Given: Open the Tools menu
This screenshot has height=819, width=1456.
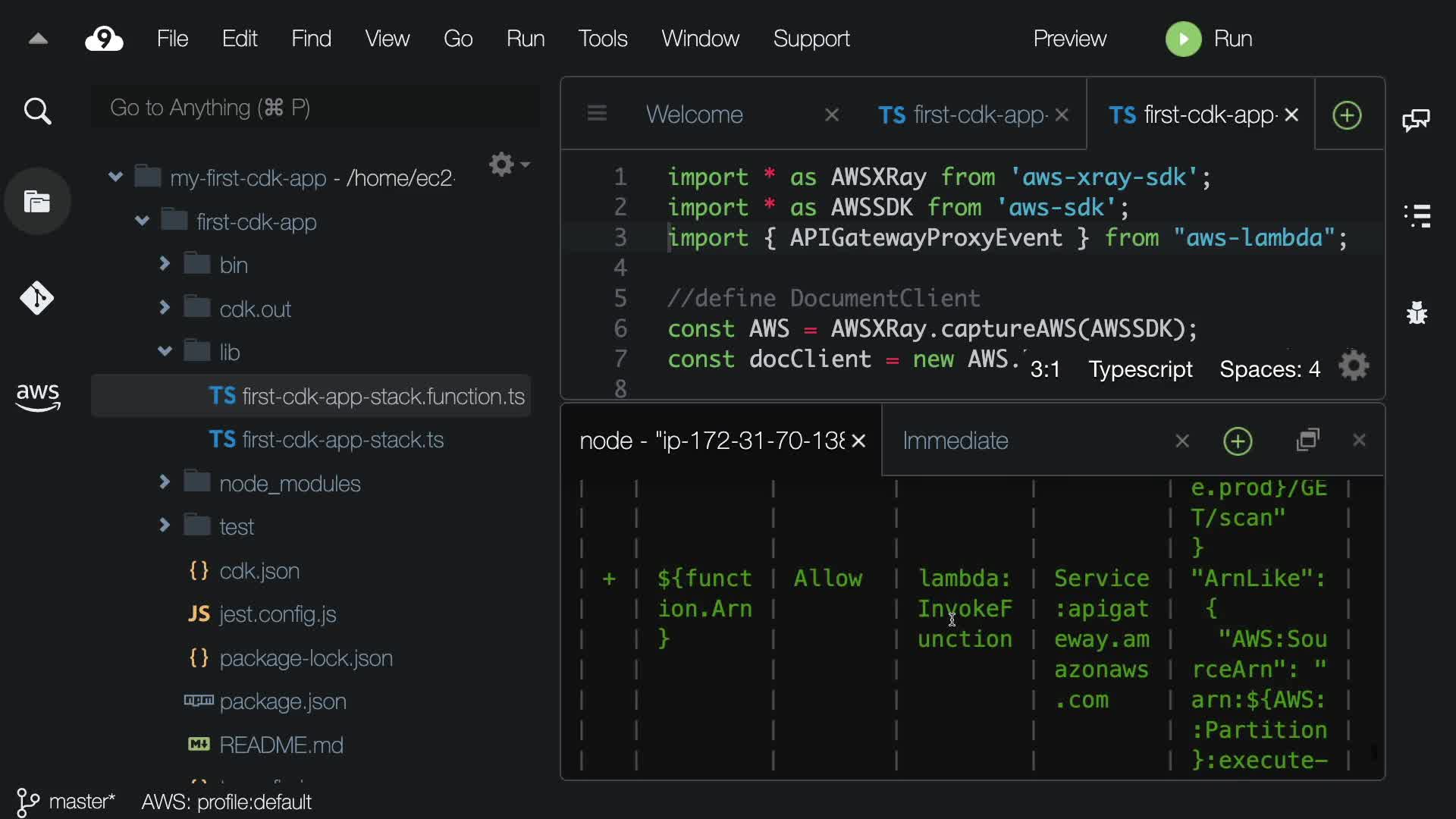Looking at the screenshot, I should pos(602,39).
